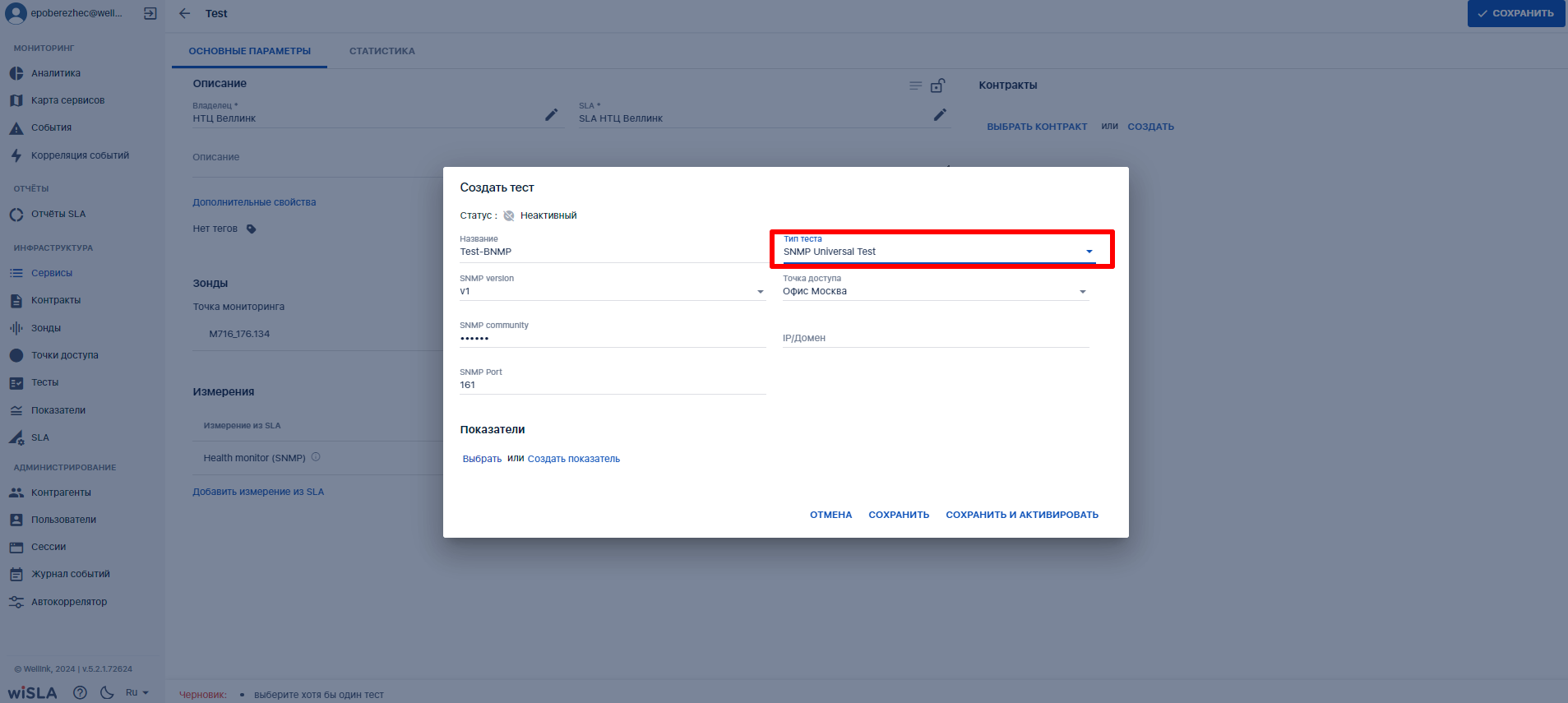This screenshot has height=703, width=1568.
Task: Click into the IP/Домен input field
Action: tap(935, 338)
